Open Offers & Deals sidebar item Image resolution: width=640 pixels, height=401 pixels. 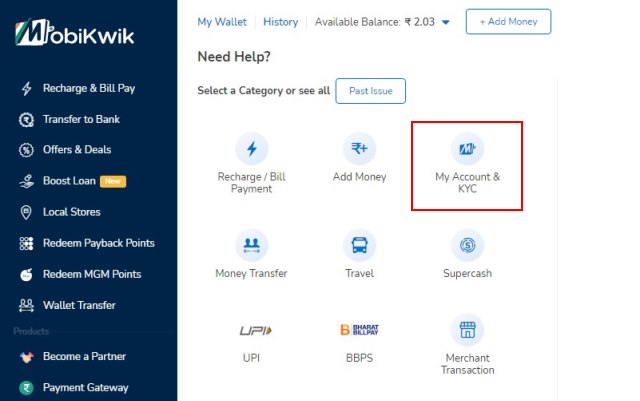coord(77,150)
